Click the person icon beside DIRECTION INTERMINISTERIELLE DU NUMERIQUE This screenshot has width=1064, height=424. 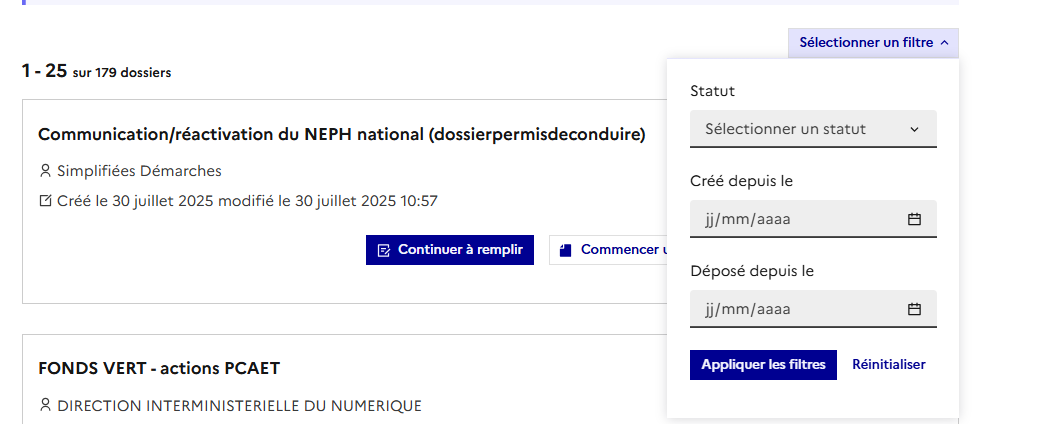(x=44, y=406)
